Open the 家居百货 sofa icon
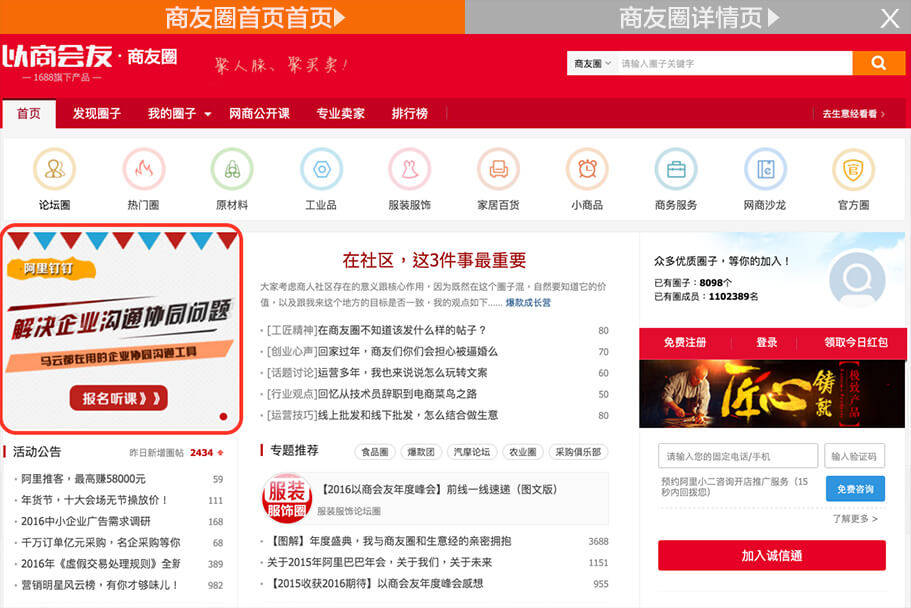Viewport: 911px width, 608px height. point(498,169)
